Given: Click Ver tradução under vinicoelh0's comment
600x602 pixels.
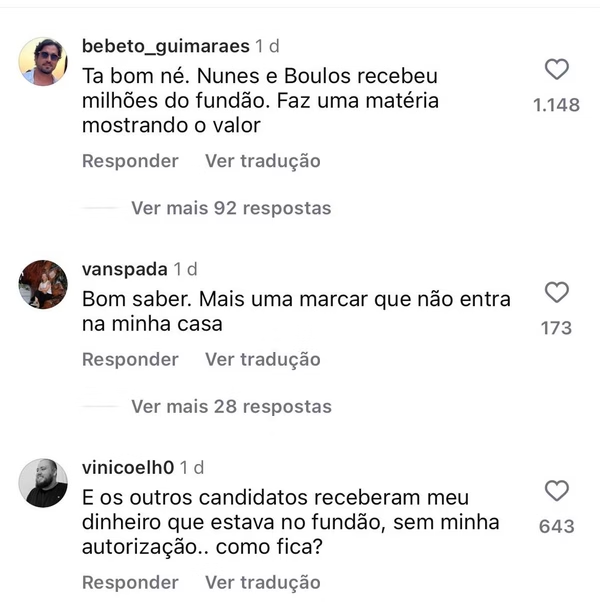Looking at the screenshot, I should tap(263, 582).
